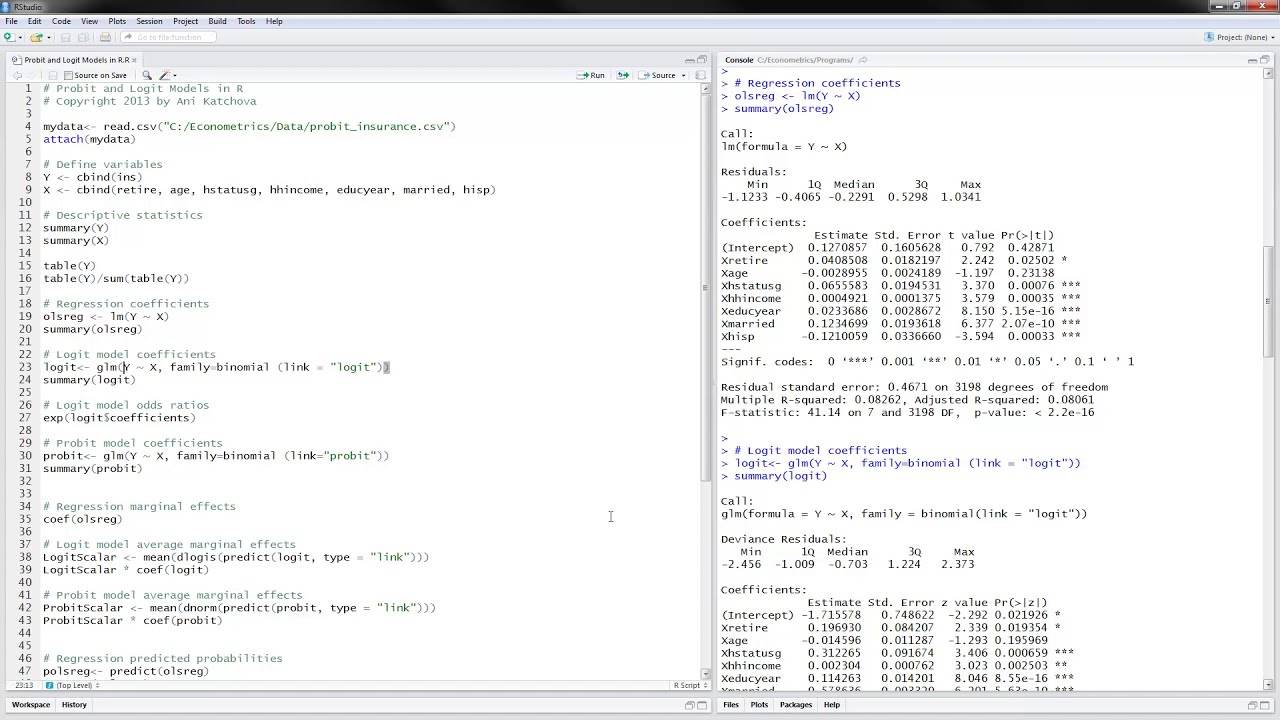Switch to the History tab
The height and width of the screenshot is (720, 1280).
74,705
